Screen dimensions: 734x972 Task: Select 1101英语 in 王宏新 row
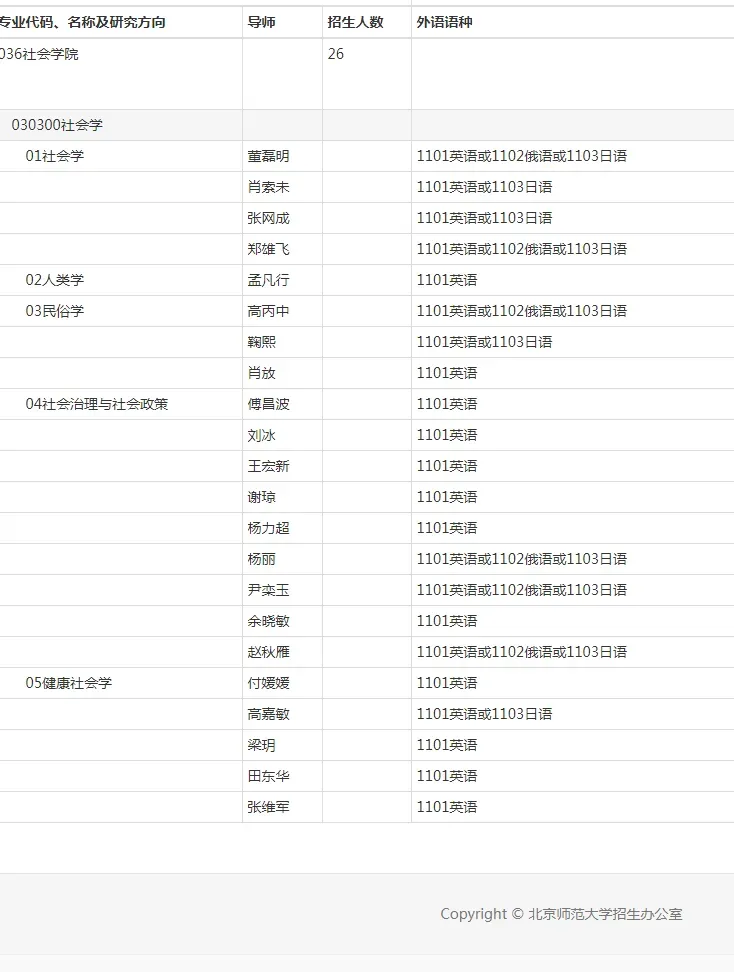coord(447,466)
